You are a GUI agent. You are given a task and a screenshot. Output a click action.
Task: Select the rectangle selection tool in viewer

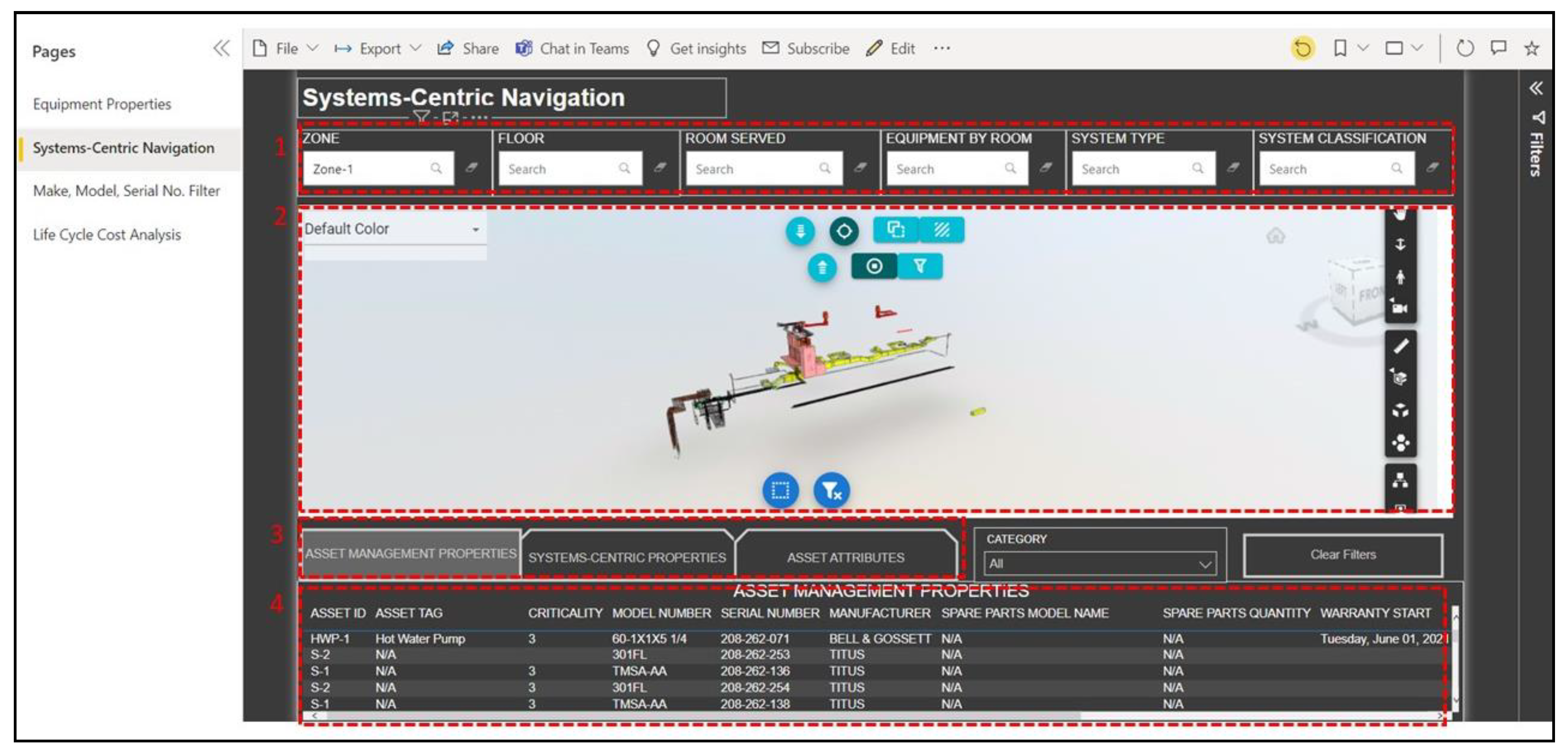(780, 490)
